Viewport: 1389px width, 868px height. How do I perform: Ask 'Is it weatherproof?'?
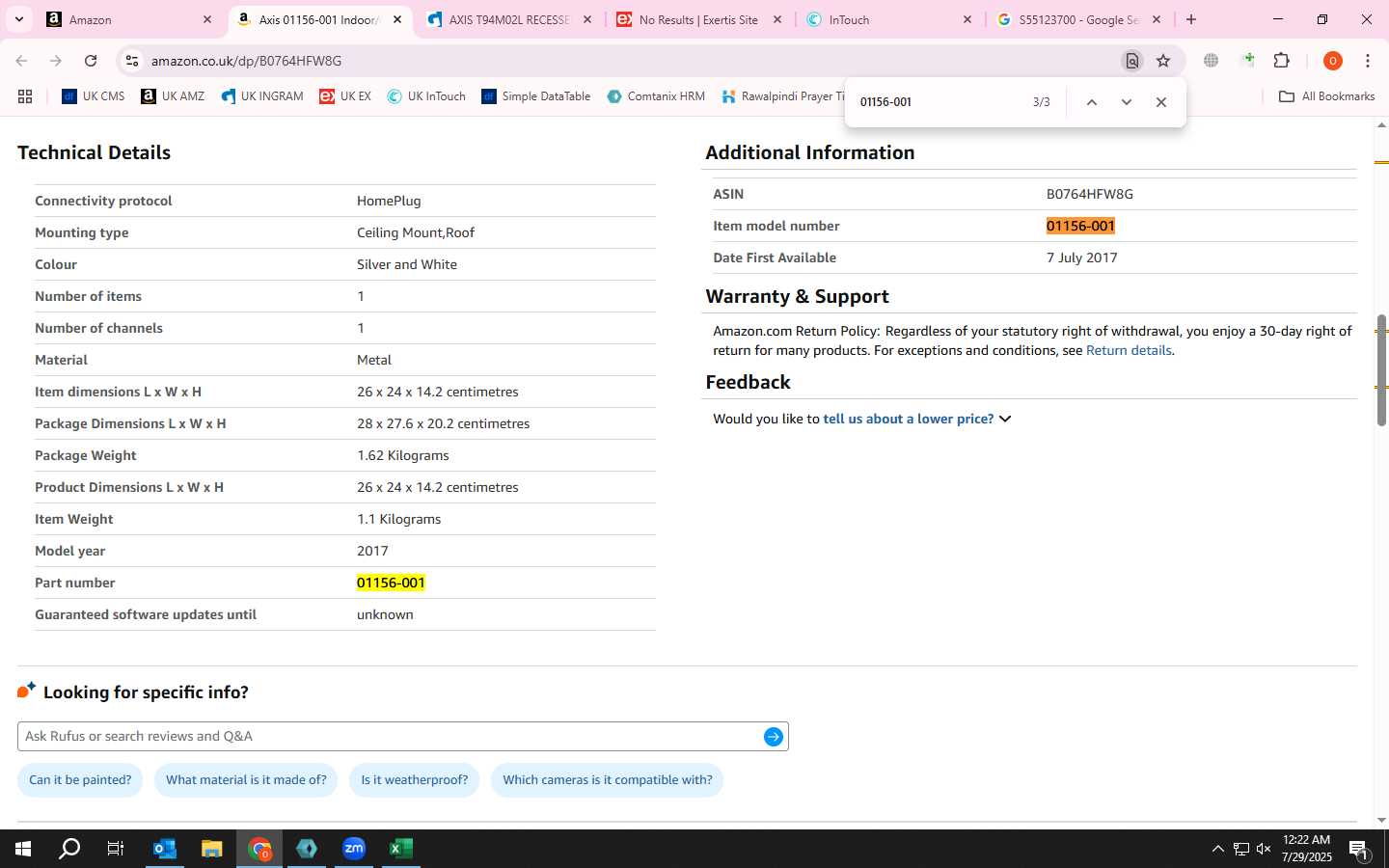coord(415,780)
